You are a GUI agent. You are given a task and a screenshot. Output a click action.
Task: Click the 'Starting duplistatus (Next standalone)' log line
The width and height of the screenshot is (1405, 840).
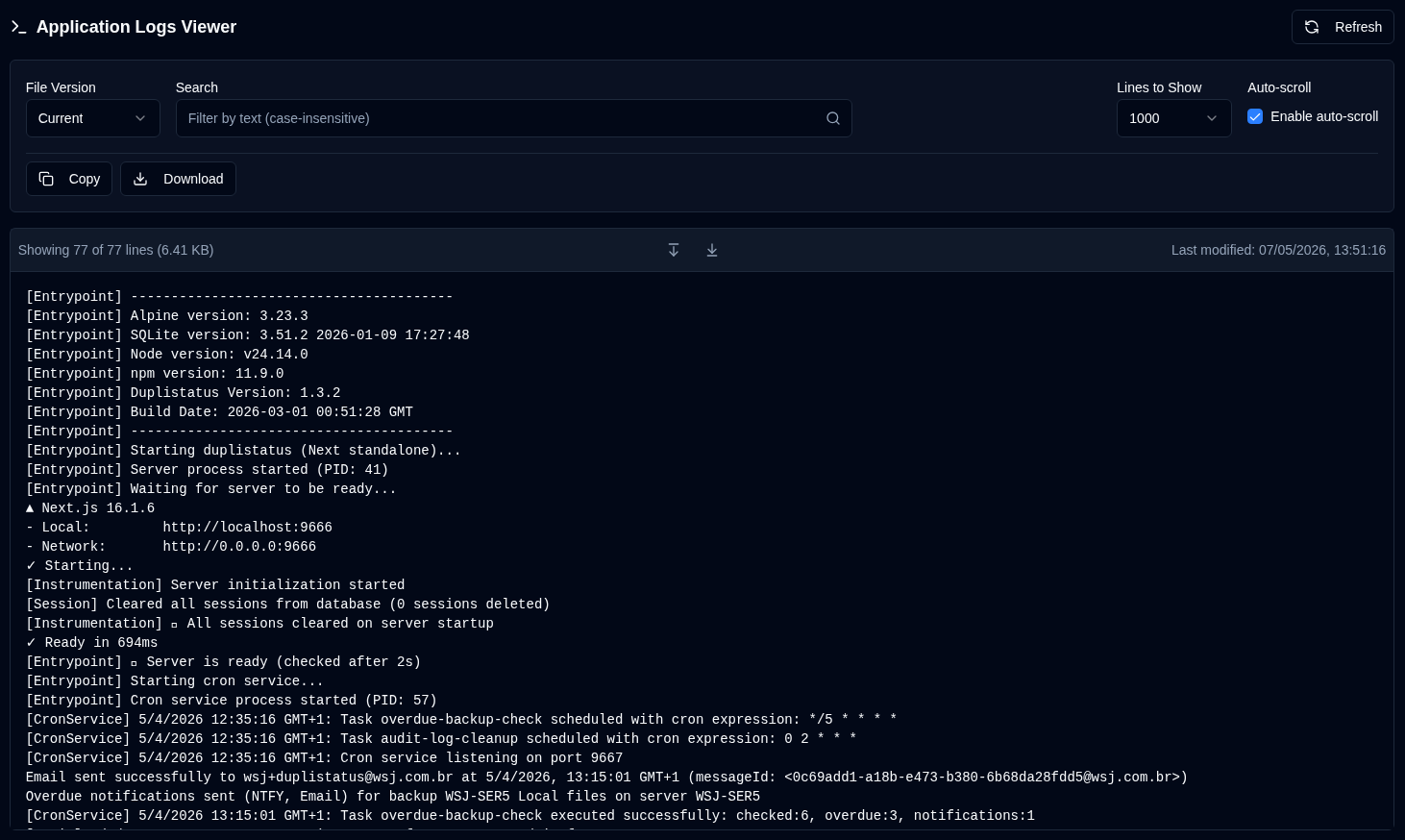coord(244,450)
